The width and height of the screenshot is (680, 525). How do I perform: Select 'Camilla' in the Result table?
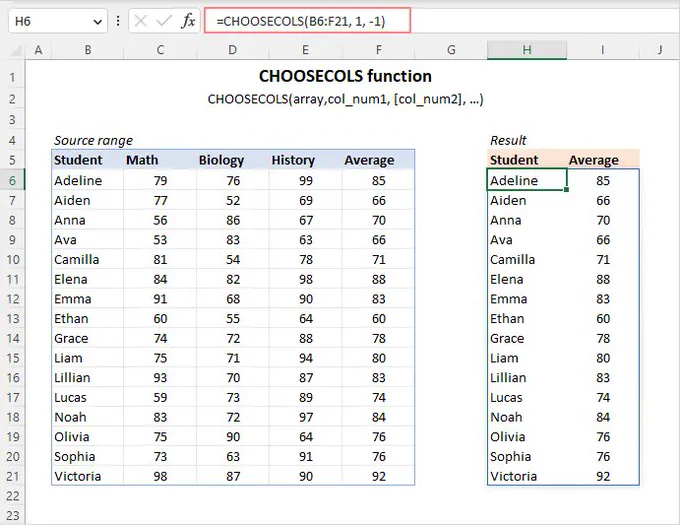click(x=527, y=260)
